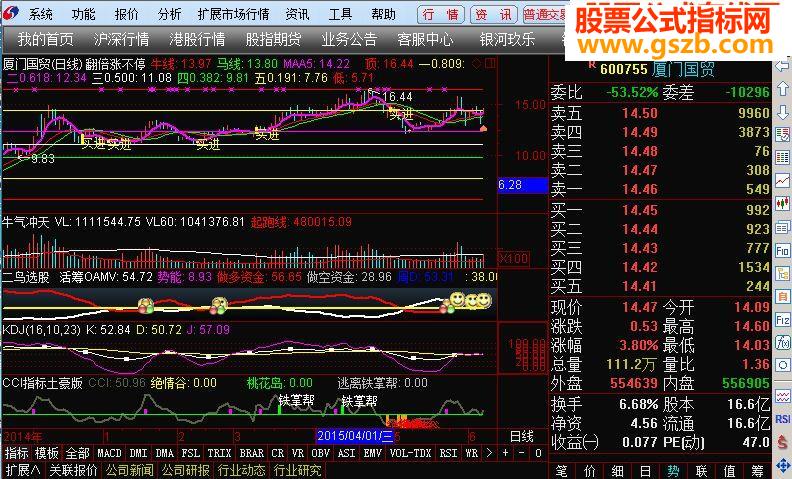Open the 公司新闻 tab

(129, 470)
